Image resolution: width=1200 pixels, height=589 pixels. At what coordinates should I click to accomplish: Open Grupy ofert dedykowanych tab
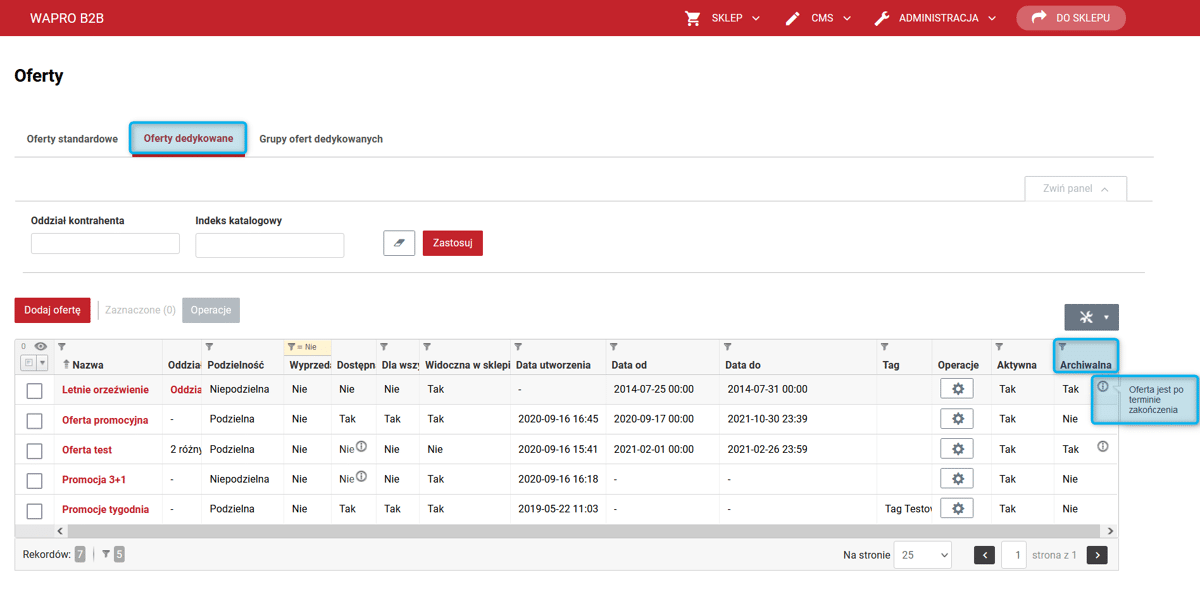point(321,139)
